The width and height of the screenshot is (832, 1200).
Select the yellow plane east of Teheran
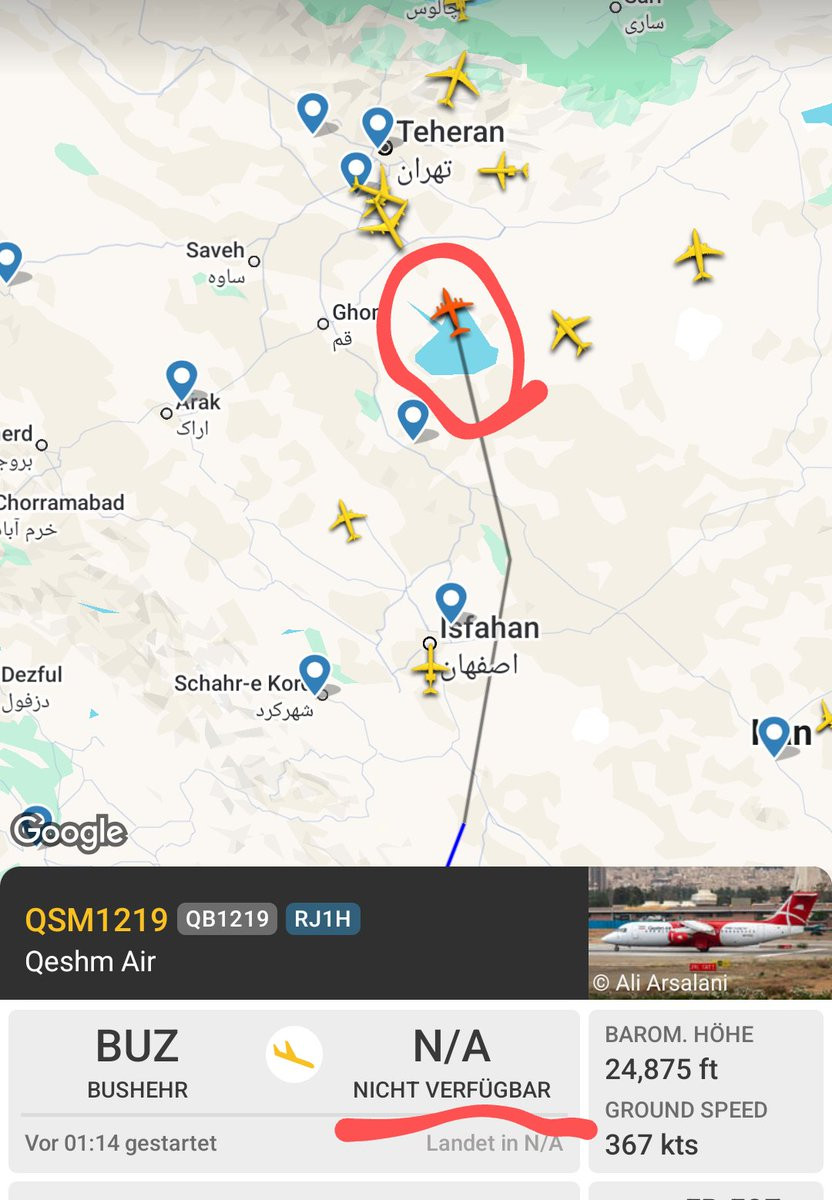pyautogui.click(x=503, y=171)
